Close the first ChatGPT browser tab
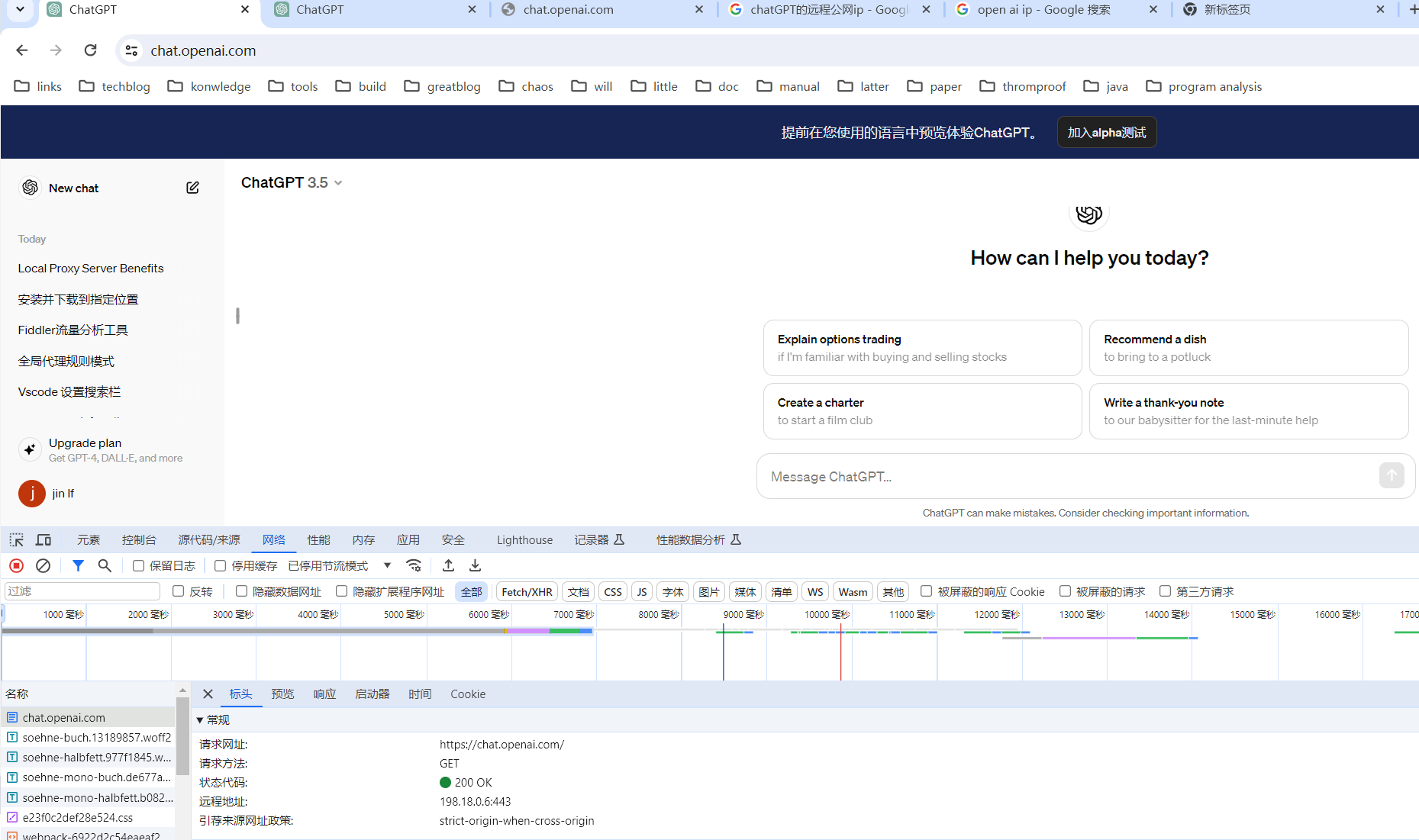The width and height of the screenshot is (1419, 840). [244, 9]
